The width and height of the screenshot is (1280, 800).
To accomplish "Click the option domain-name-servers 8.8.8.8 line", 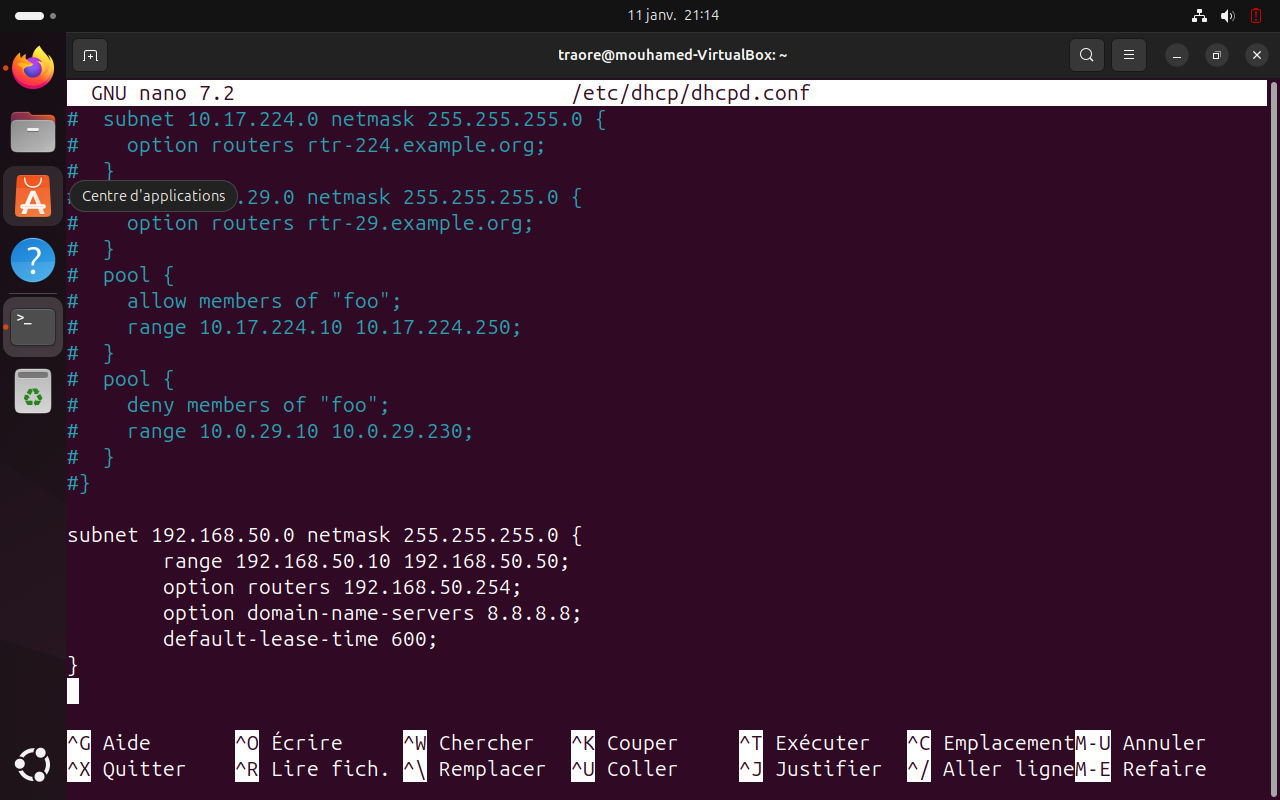I will point(371,613).
